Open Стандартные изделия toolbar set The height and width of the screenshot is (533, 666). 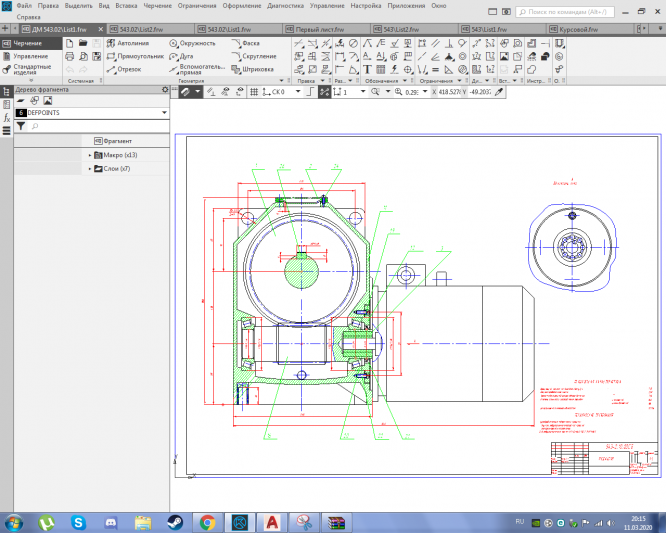pyautogui.click(x=31, y=71)
